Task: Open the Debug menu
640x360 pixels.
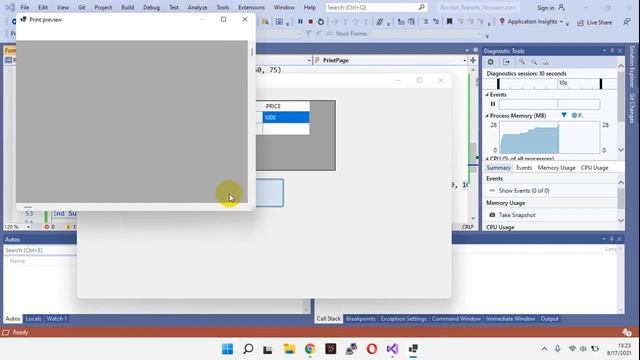Action: [x=151, y=7]
